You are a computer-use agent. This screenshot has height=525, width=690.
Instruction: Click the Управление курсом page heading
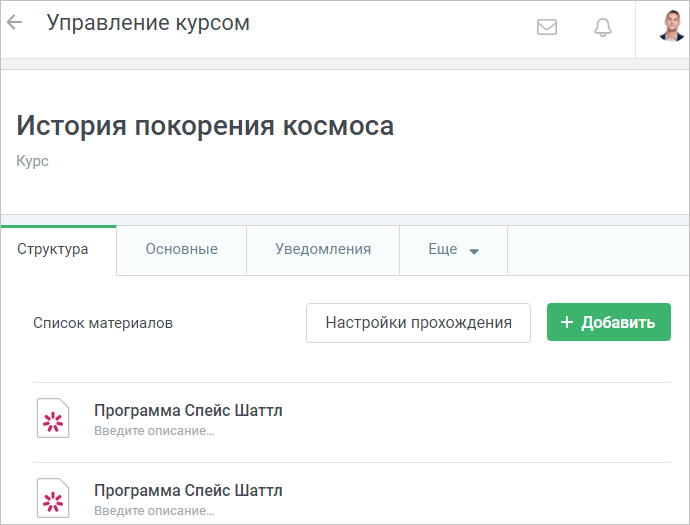point(148,23)
